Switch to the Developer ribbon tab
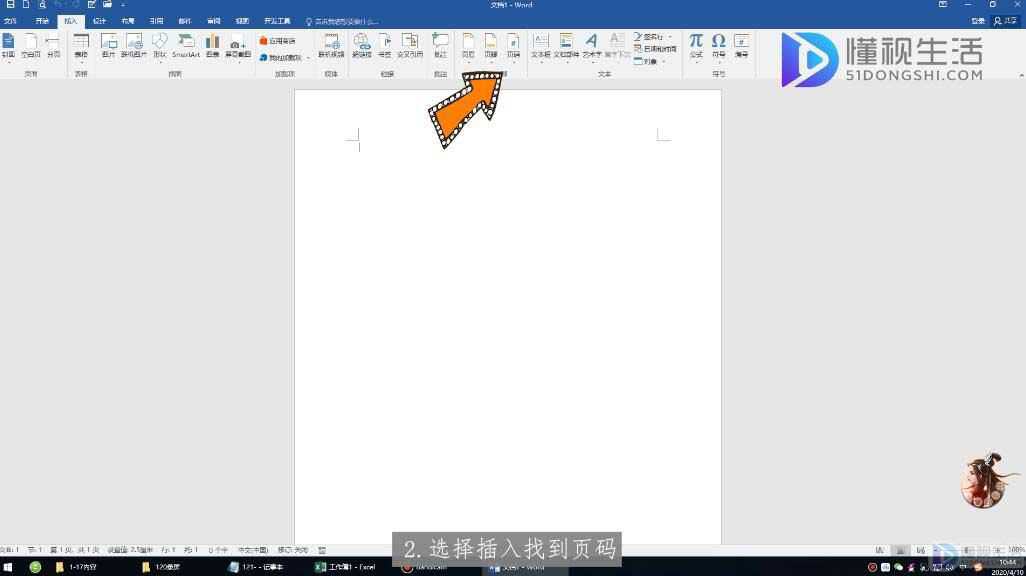1026x576 pixels. point(277,21)
